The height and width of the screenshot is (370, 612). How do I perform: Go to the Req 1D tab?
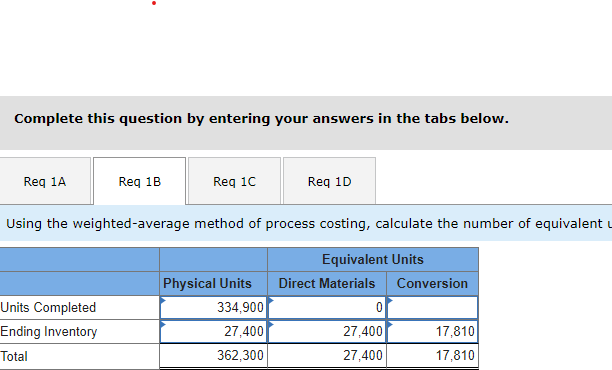pyautogui.click(x=329, y=181)
